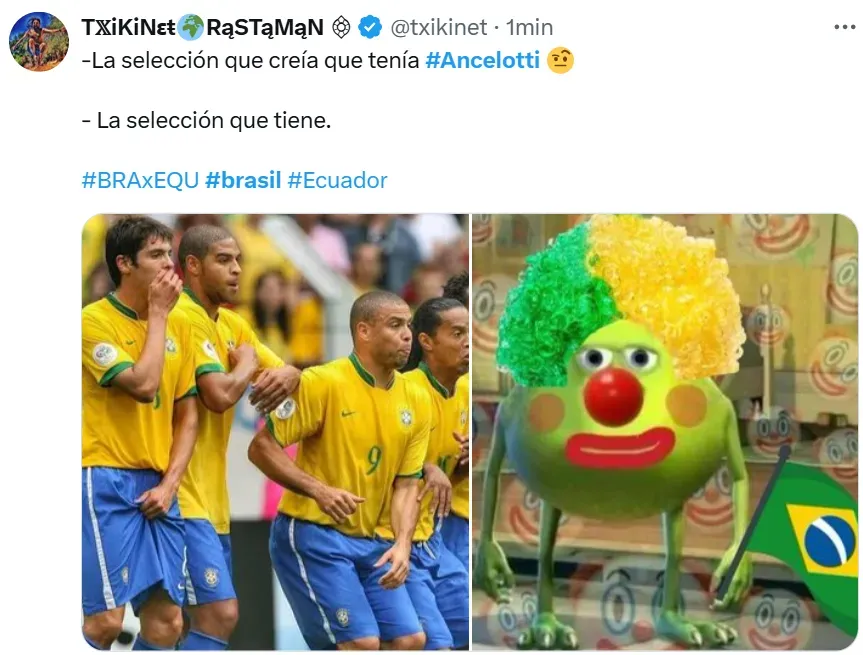This screenshot has width=863, height=655.
Task: Click the blue verified checkmark badge
Action: coord(370,27)
